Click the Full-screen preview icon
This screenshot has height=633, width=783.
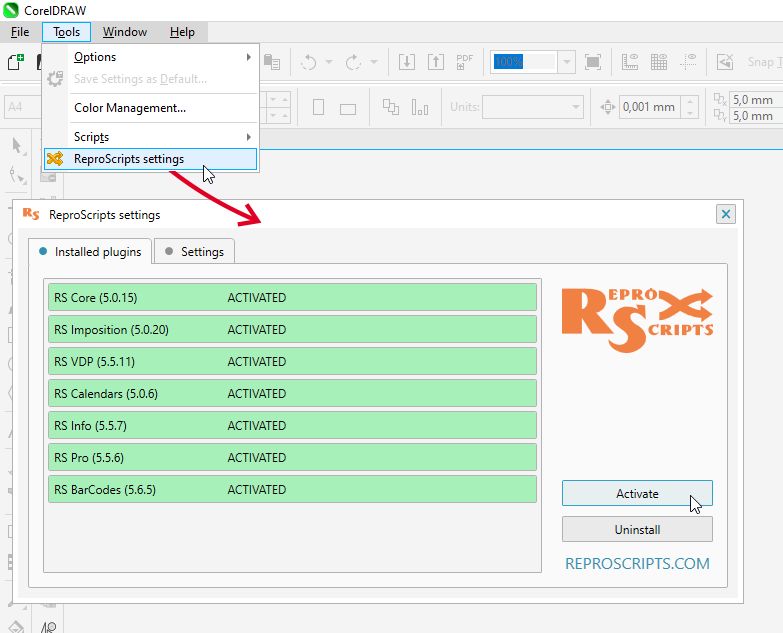coord(593,62)
